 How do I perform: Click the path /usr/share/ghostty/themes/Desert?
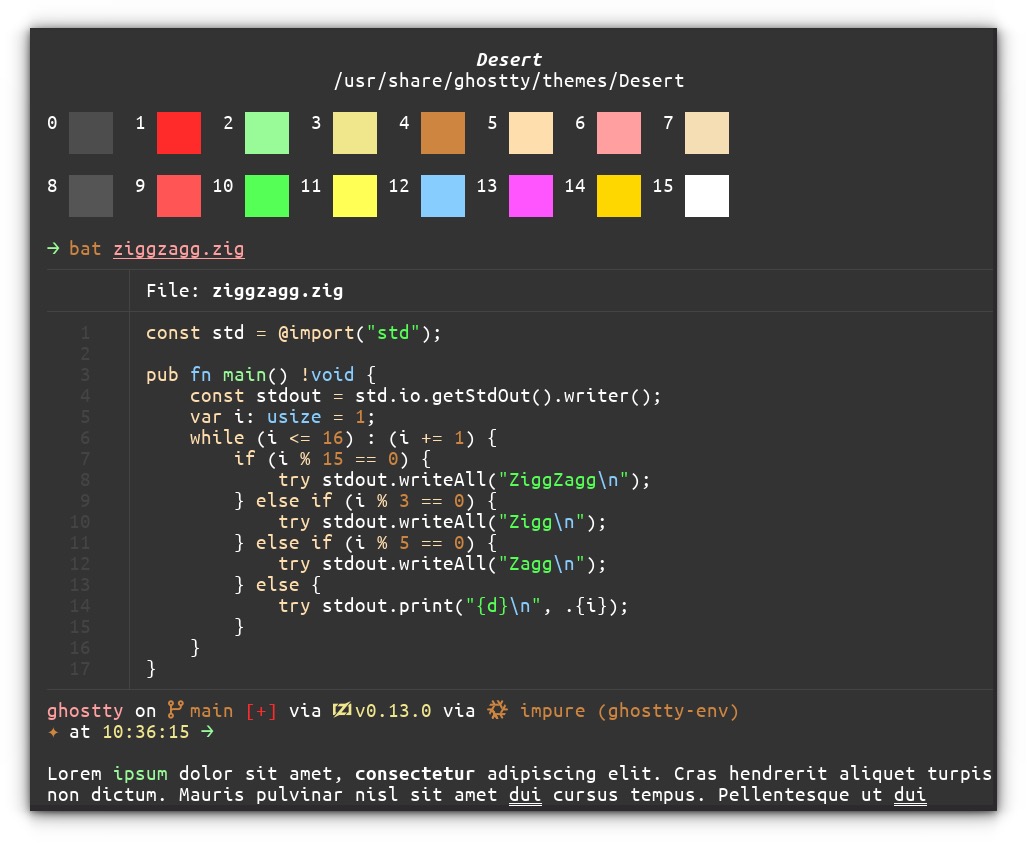point(509,81)
